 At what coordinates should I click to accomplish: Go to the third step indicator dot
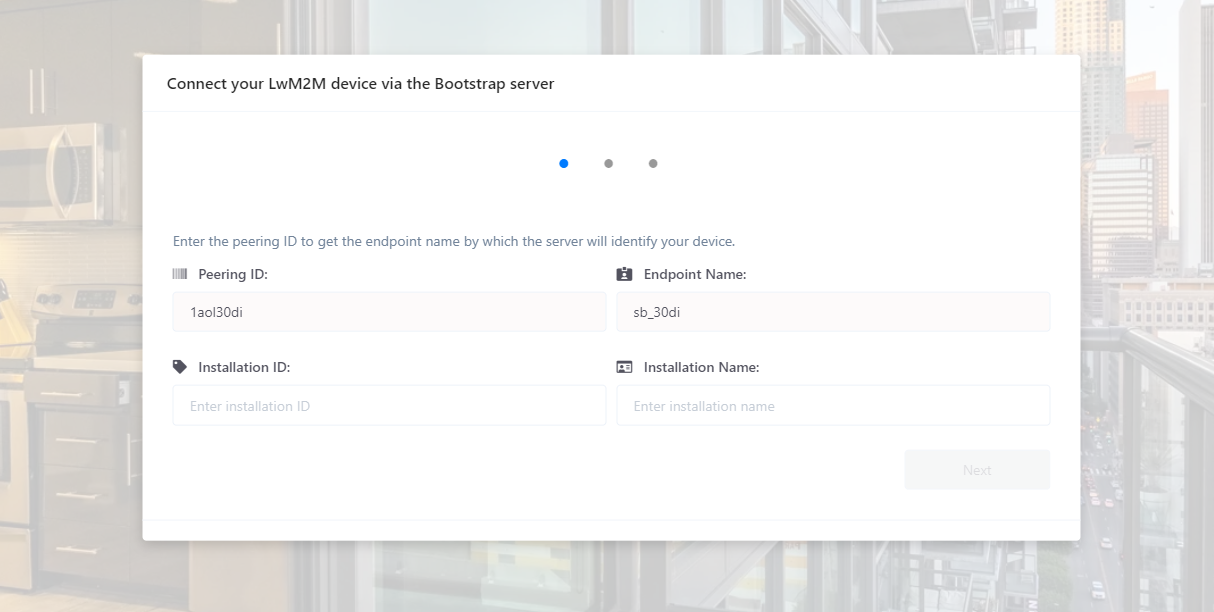(x=653, y=163)
